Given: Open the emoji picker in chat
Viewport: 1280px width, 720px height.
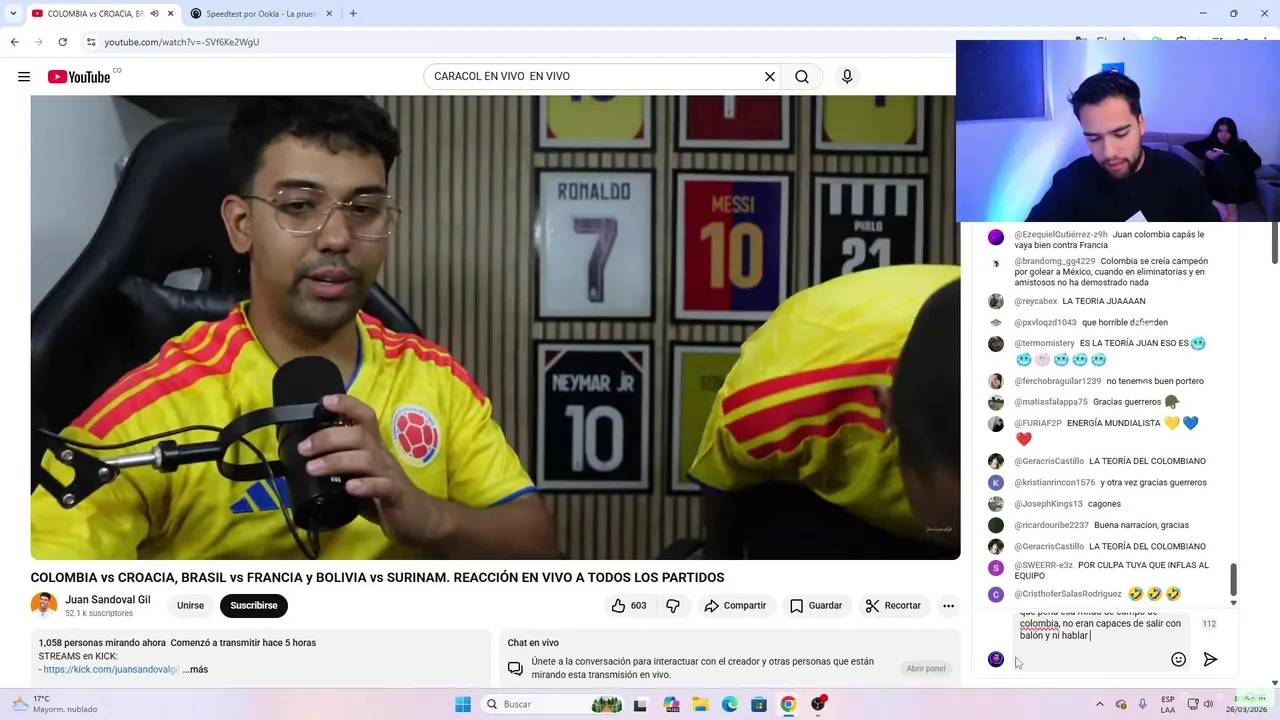Looking at the screenshot, I should [1178, 659].
